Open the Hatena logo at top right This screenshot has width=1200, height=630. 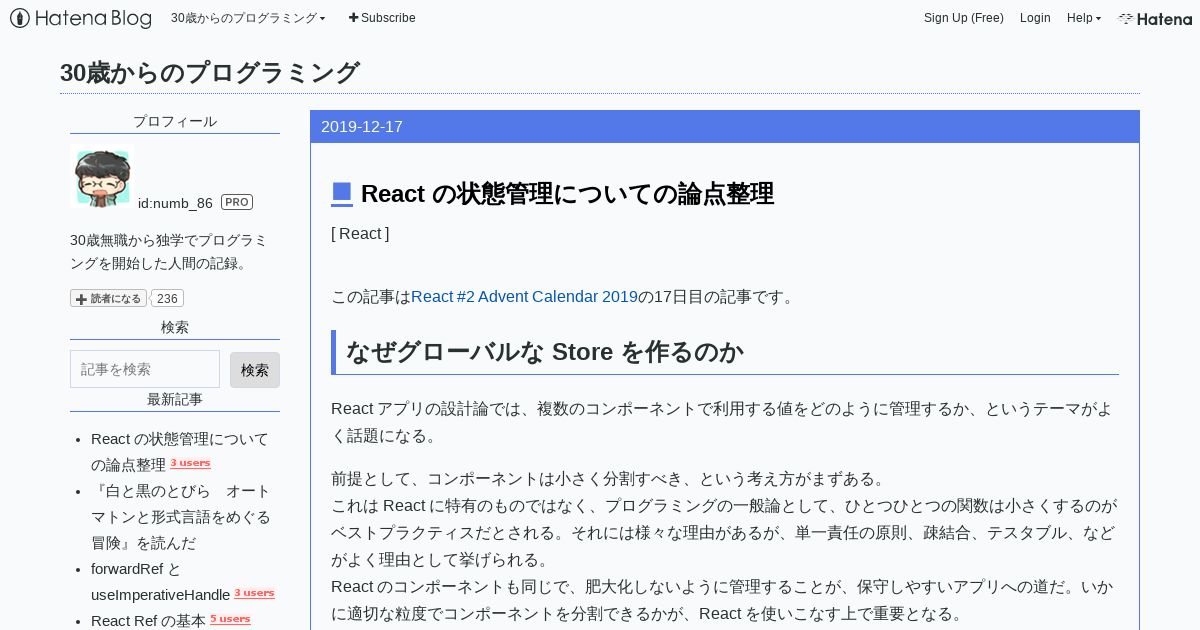[1155, 18]
